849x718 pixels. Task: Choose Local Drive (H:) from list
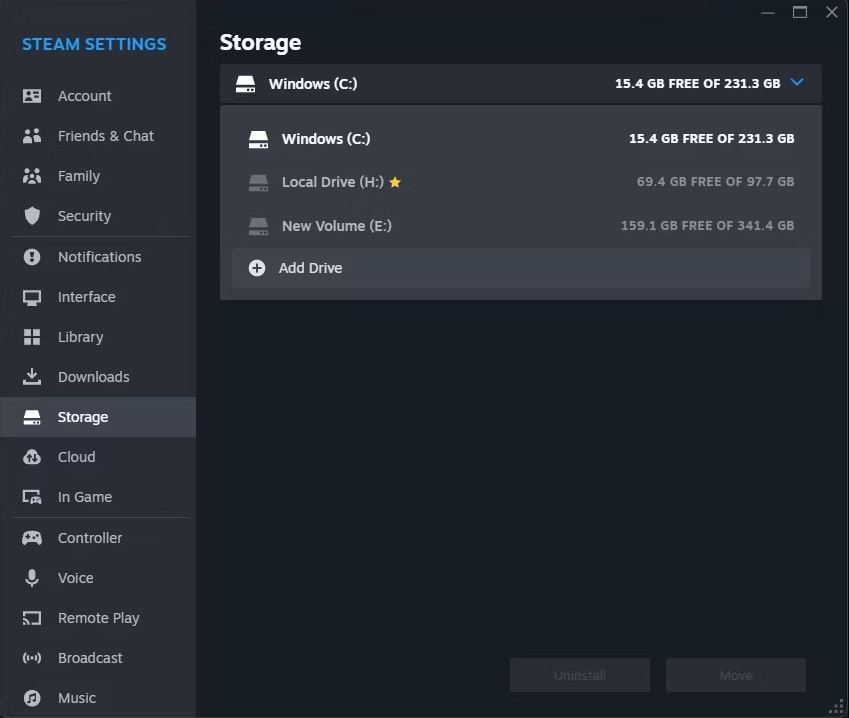(521, 182)
